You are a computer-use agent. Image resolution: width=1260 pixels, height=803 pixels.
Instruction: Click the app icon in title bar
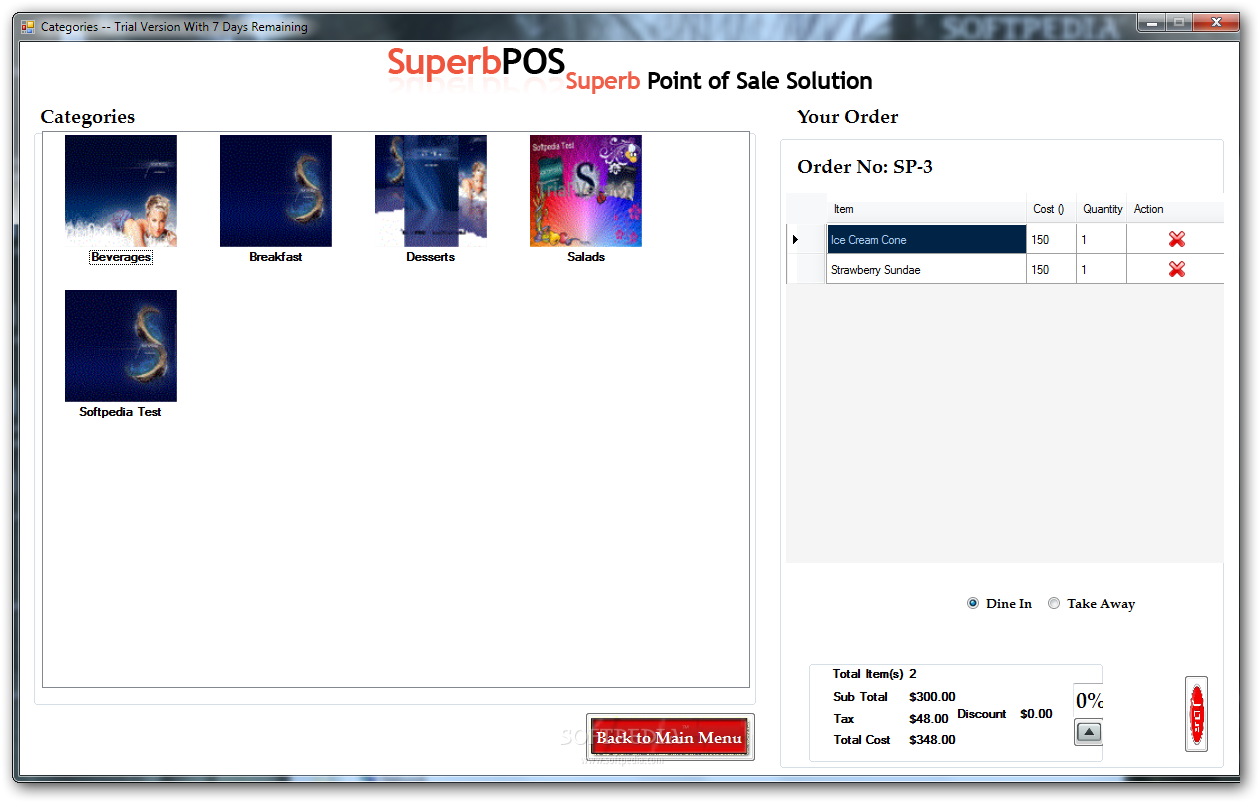pos(28,27)
